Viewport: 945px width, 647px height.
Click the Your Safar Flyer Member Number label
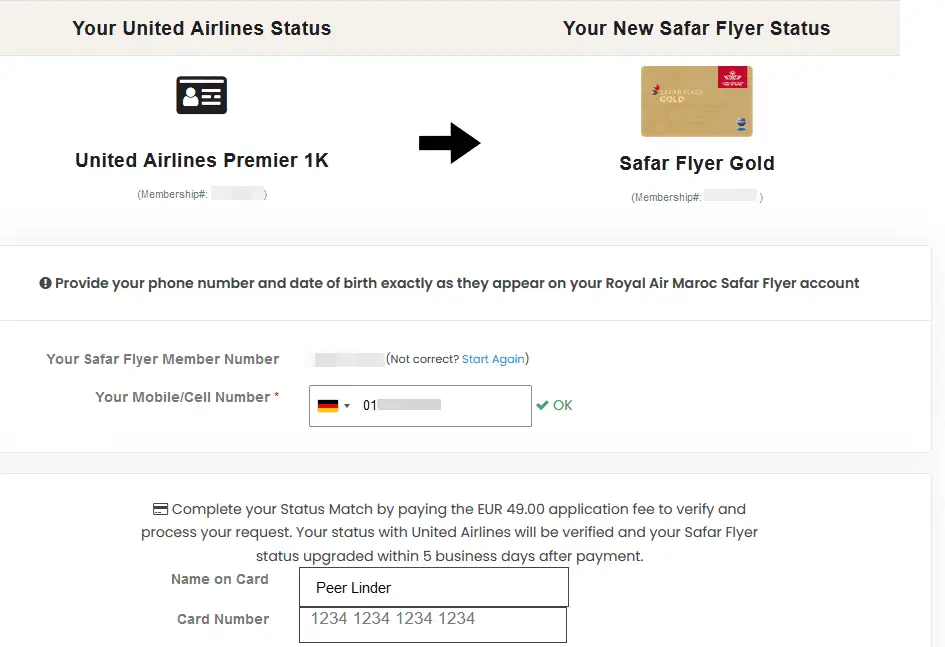pos(163,359)
